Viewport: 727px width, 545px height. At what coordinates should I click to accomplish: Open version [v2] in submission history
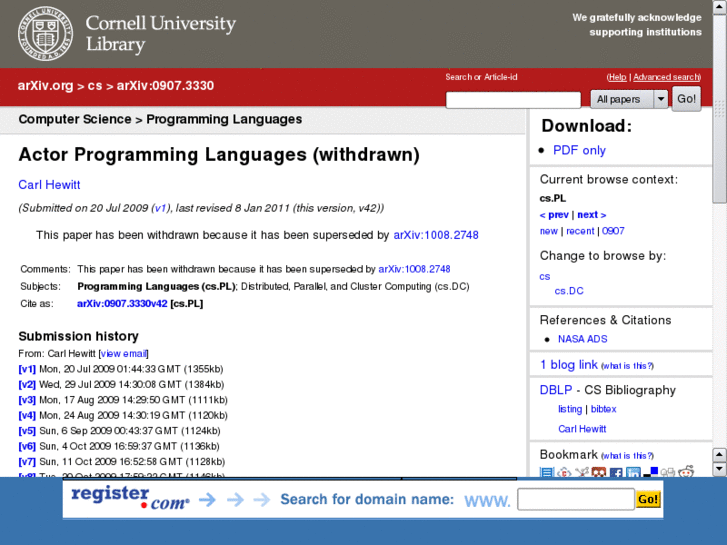pyautogui.click(x=27, y=385)
